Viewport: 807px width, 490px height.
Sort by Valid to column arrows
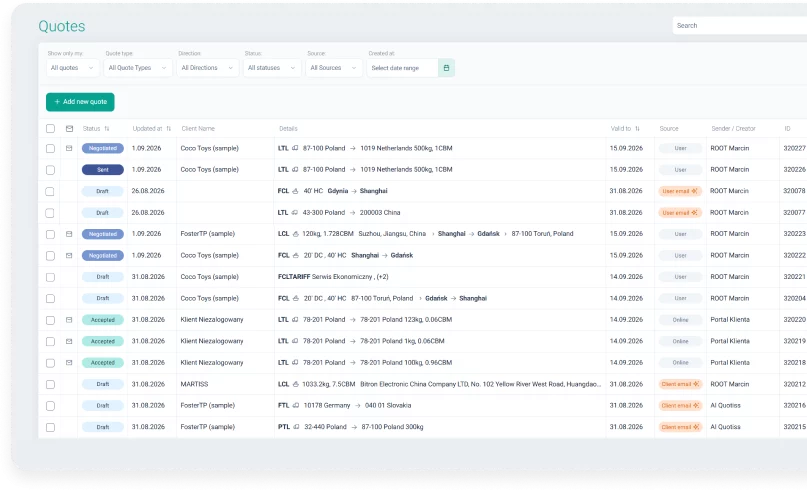pos(637,129)
